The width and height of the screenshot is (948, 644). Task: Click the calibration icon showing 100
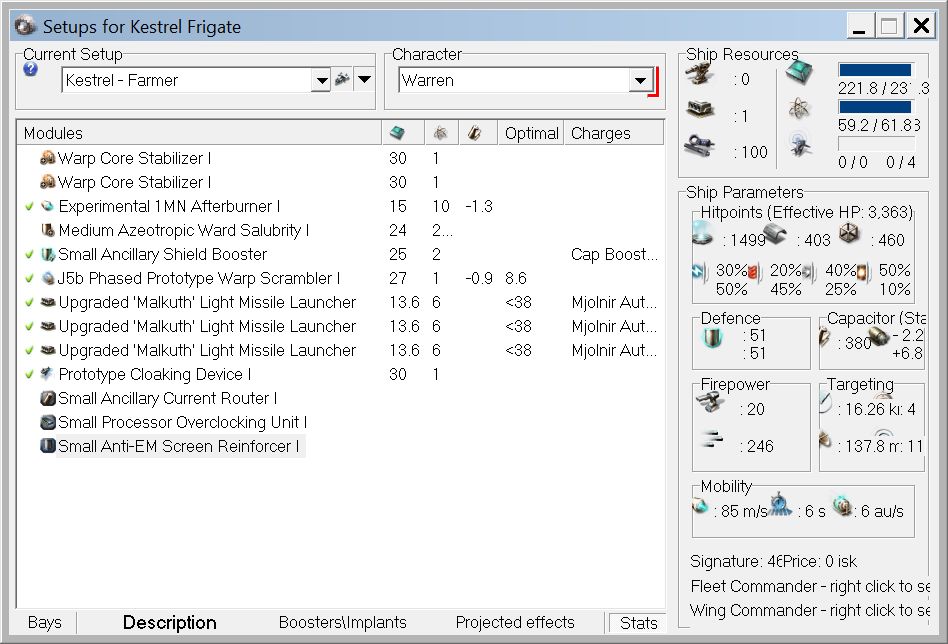click(x=700, y=145)
